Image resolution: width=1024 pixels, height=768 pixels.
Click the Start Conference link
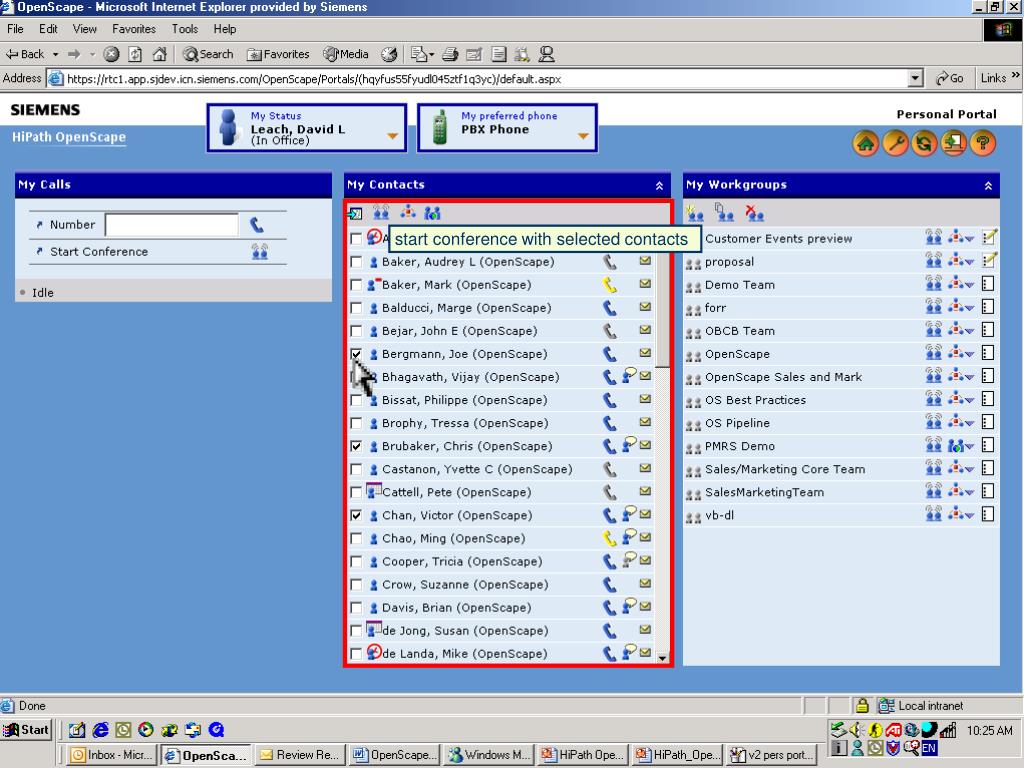(99, 252)
